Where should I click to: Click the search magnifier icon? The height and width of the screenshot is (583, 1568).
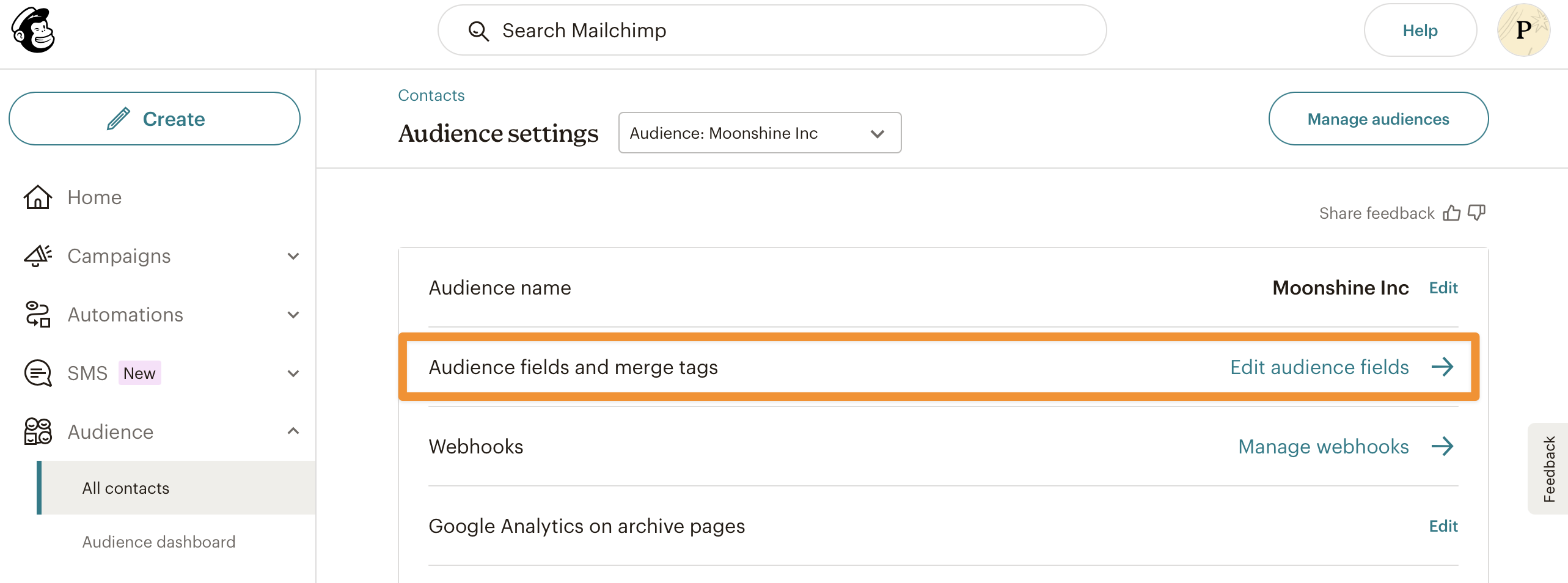pos(478,31)
